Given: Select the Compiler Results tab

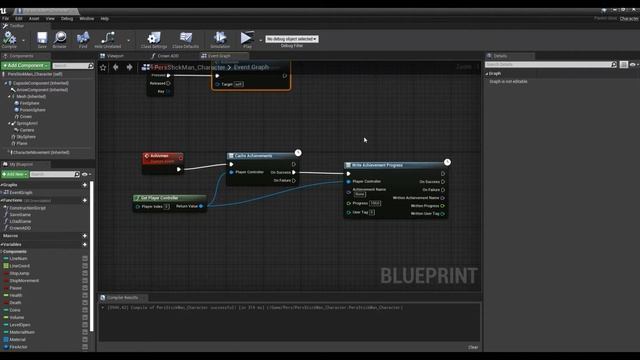Looking at the screenshot, I should coord(122,298).
